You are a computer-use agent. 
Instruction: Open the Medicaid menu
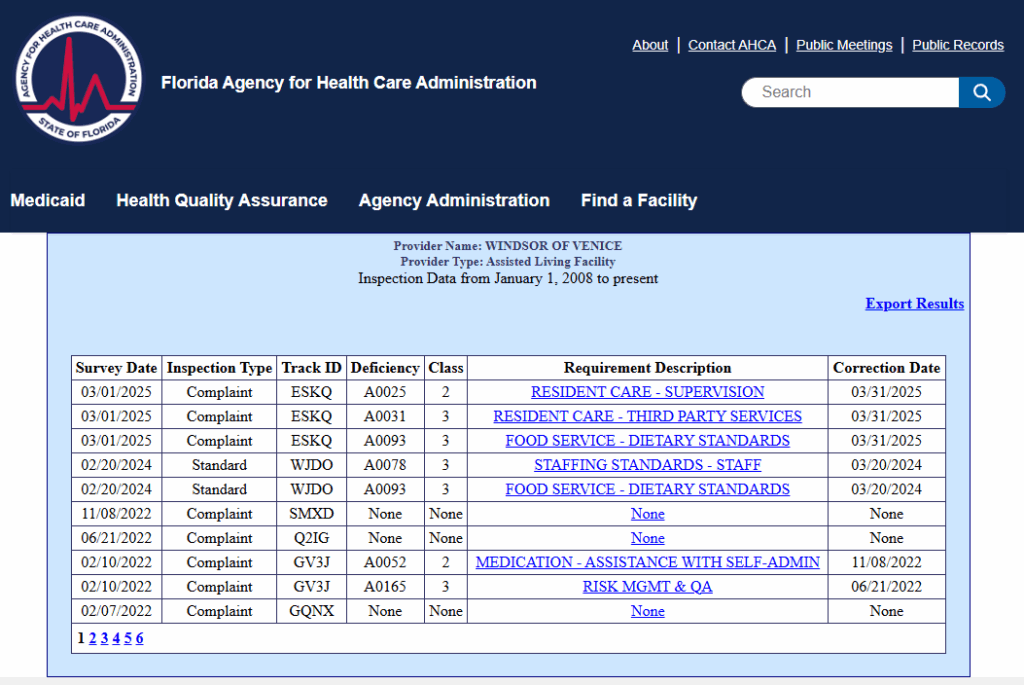47,200
